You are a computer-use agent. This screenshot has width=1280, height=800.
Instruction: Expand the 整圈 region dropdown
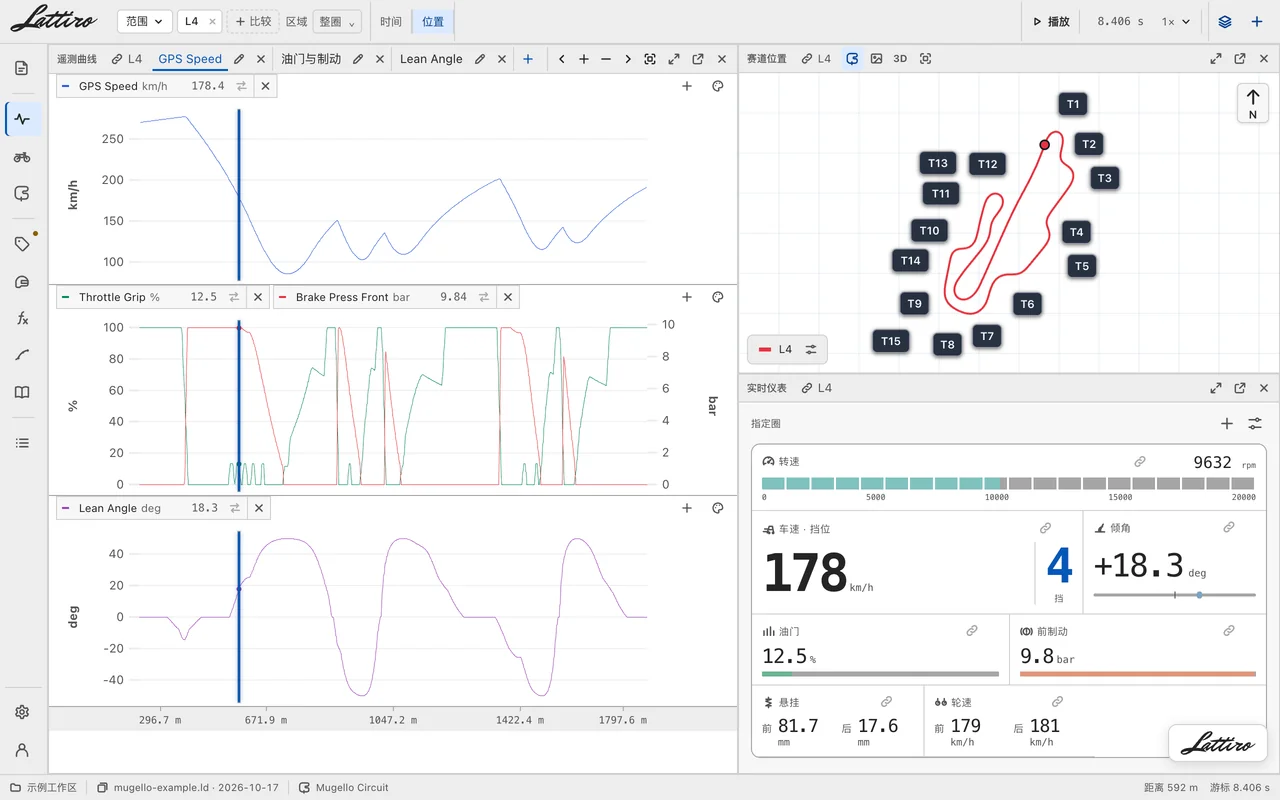337,21
